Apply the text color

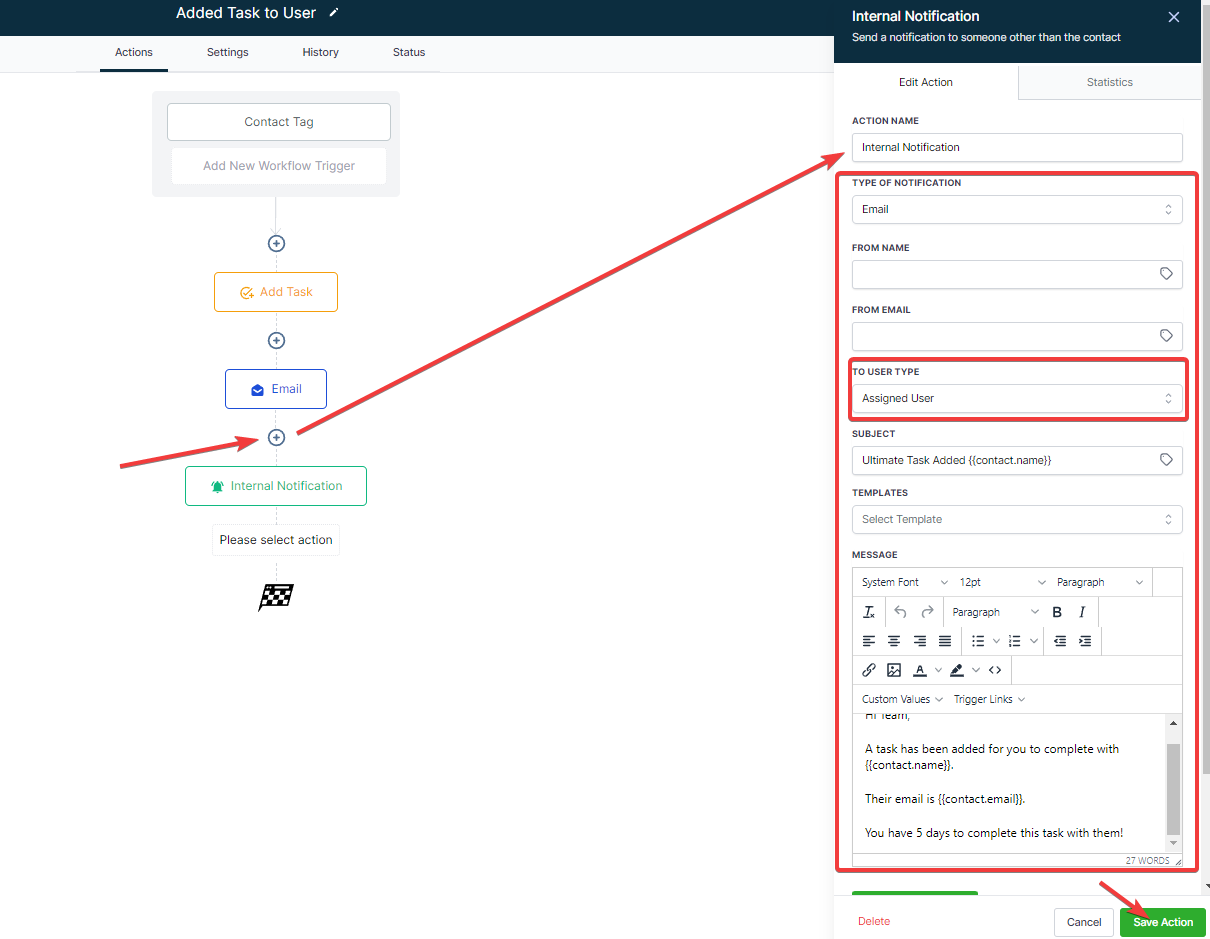pos(920,670)
